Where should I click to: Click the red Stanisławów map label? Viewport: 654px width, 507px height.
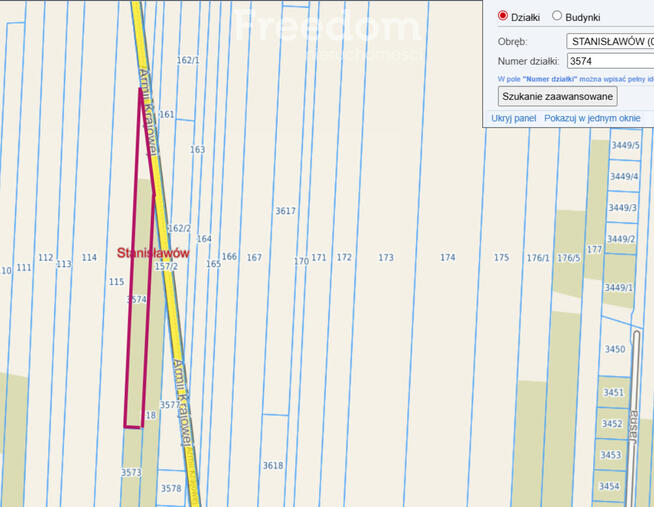[153, 253]
